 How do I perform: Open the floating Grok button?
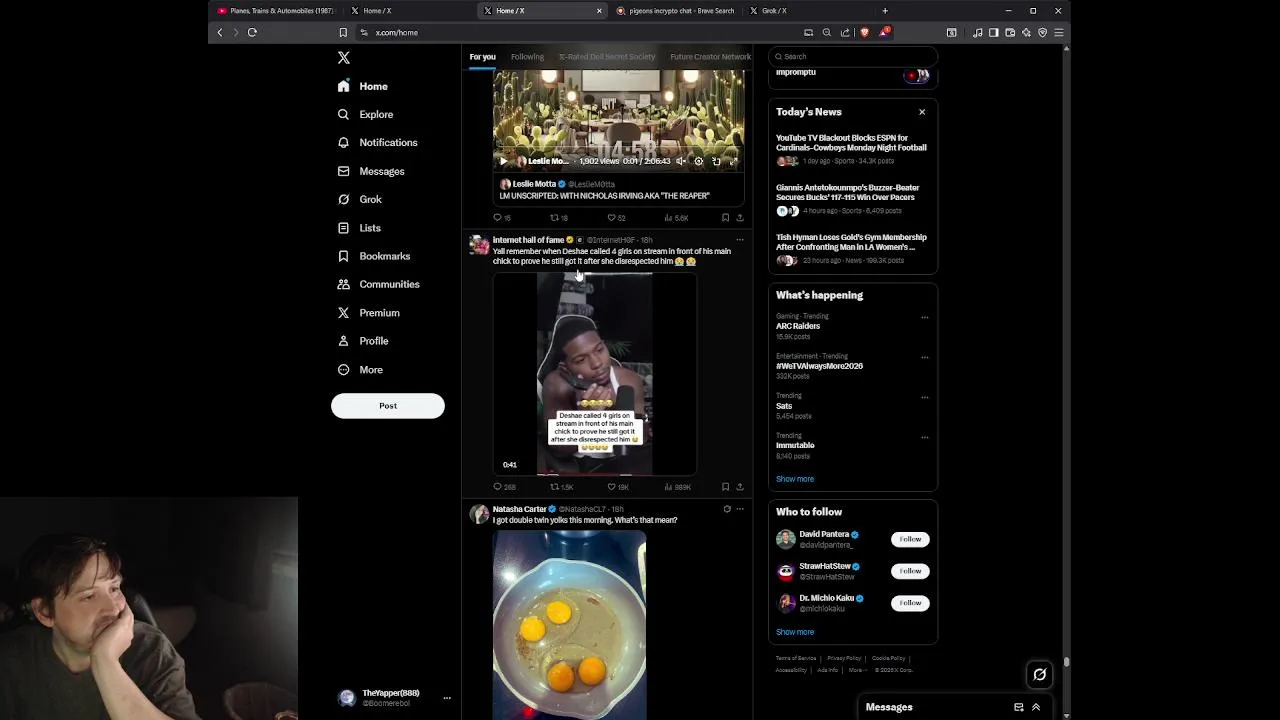pos(1040,675)
